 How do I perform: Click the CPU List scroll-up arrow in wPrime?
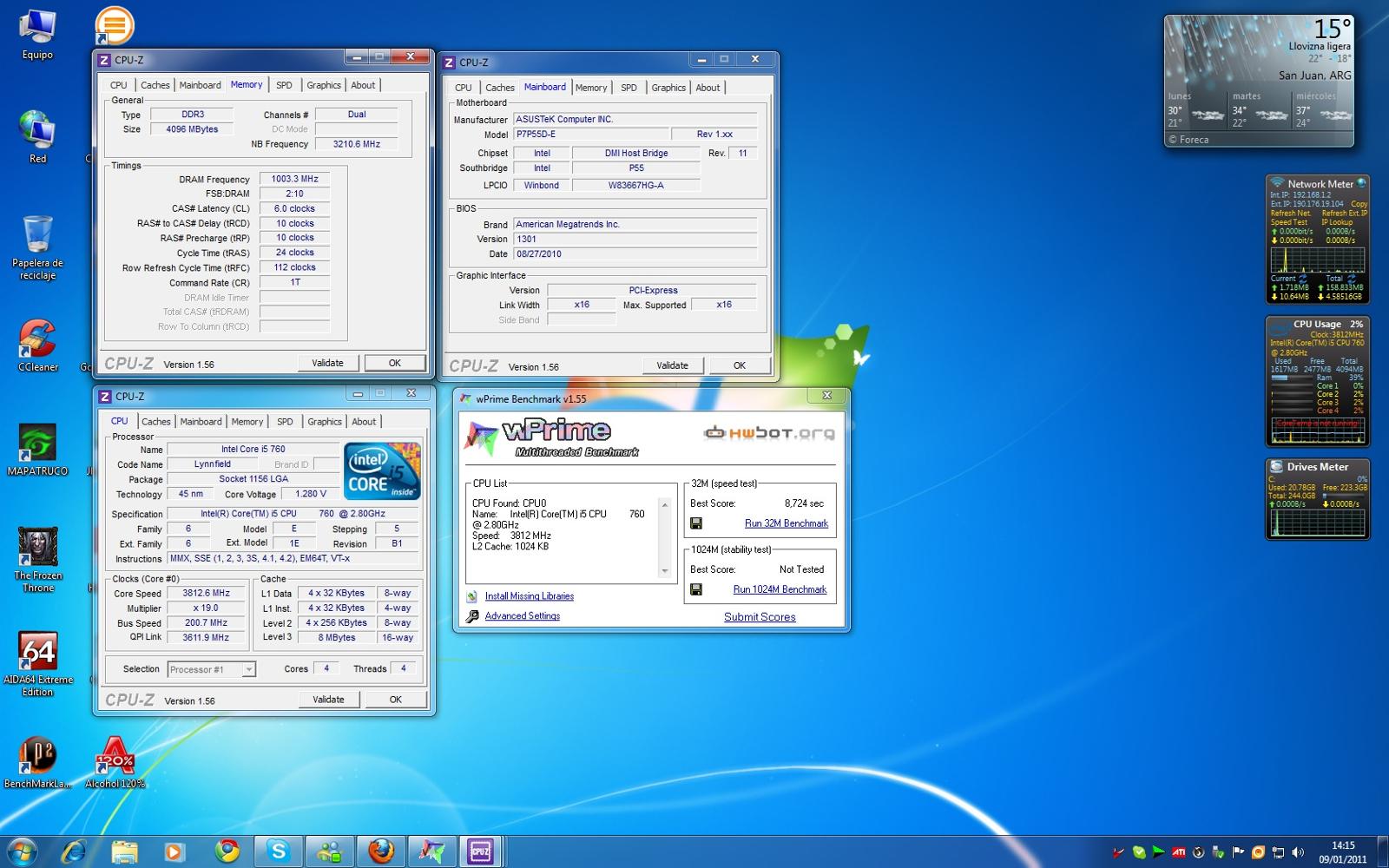(x=665, y=504)
